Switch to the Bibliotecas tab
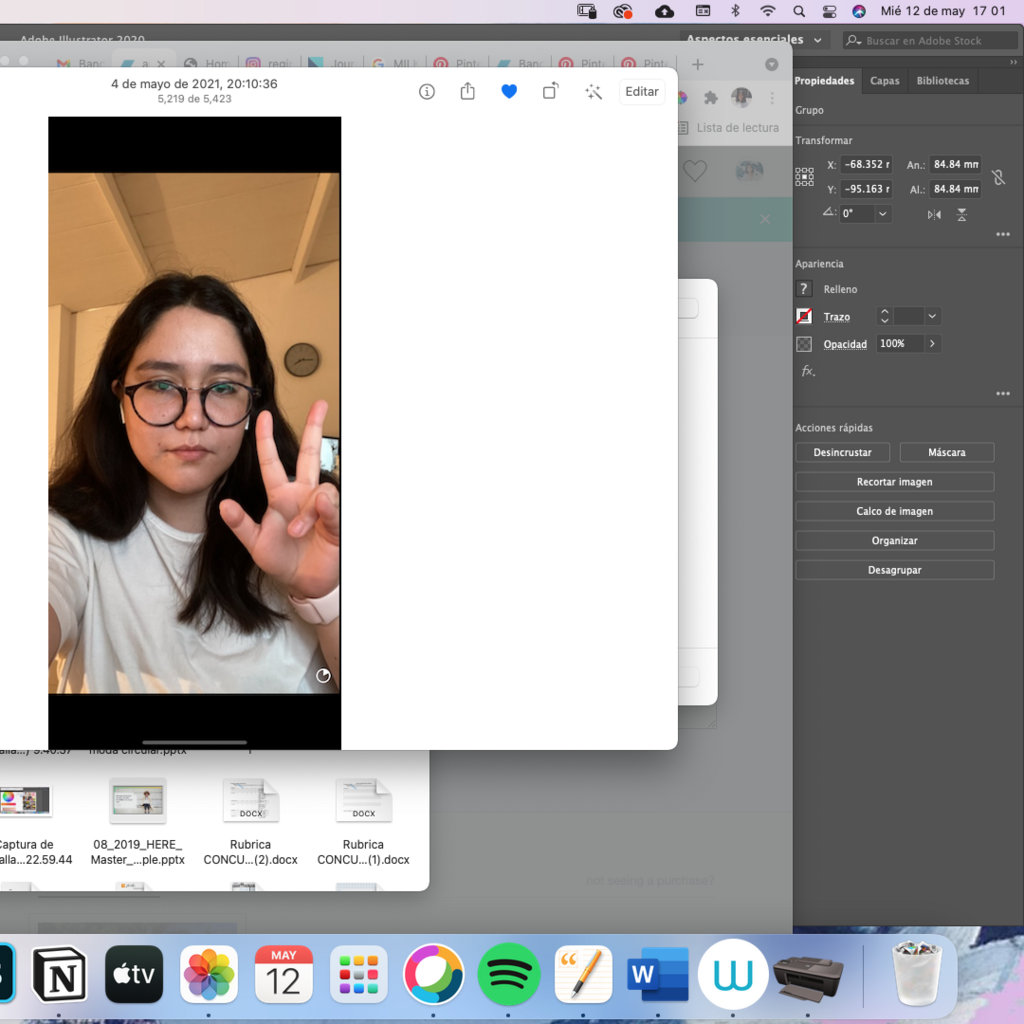 click(942, 81)
